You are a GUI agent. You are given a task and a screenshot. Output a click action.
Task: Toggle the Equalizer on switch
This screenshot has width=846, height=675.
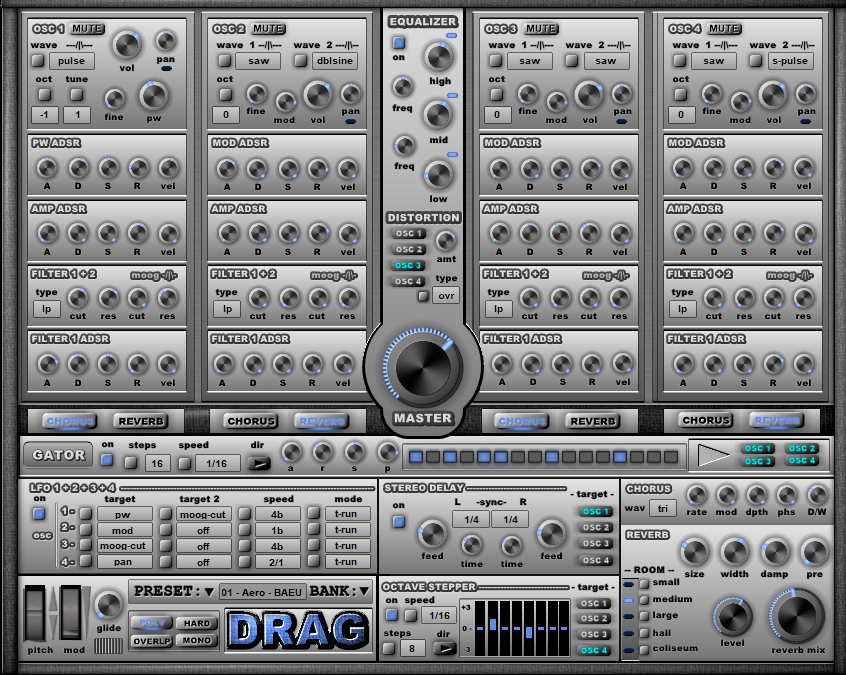point(399,43)
